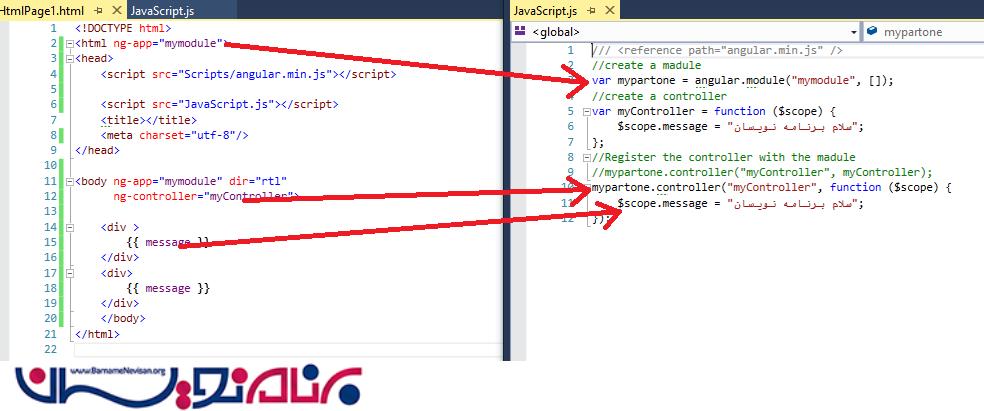
Task: Click the angular.min.js script tag line
Action: pos(249,74)
